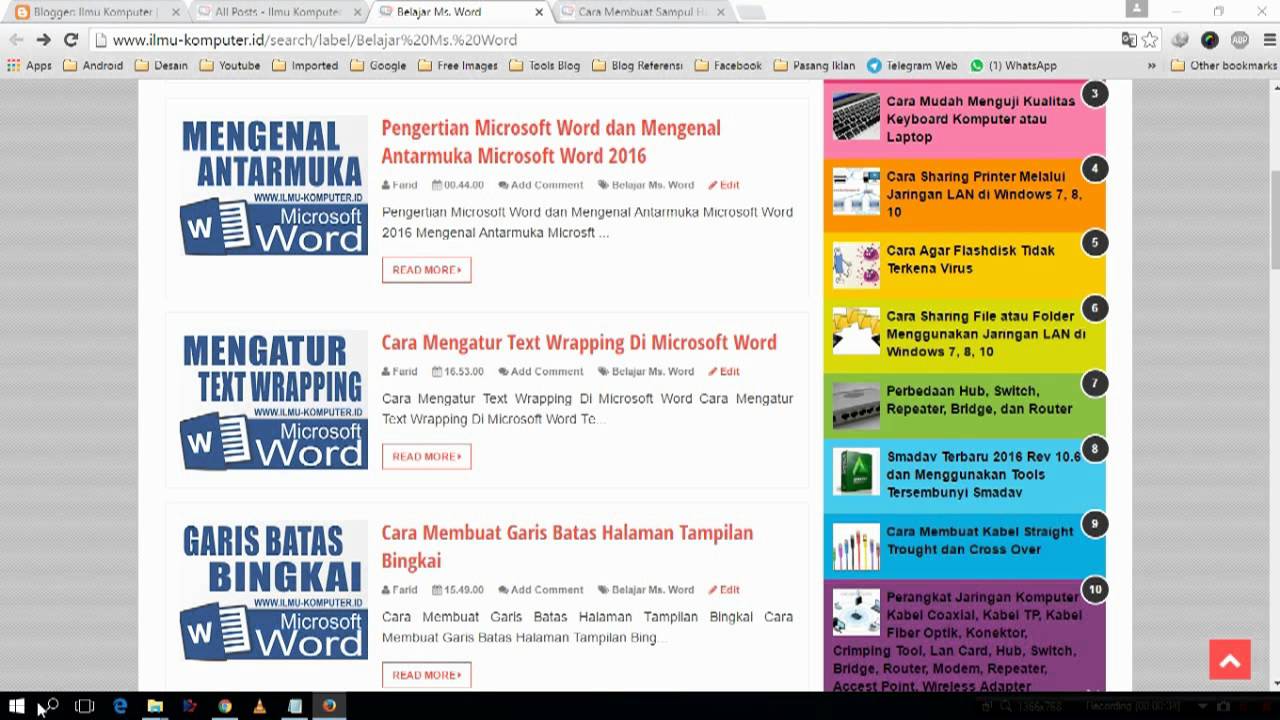Open the Pasang Iklan bookmarks folder
Viewport: 1280px width, 720px height.
(x=814, y=65)
